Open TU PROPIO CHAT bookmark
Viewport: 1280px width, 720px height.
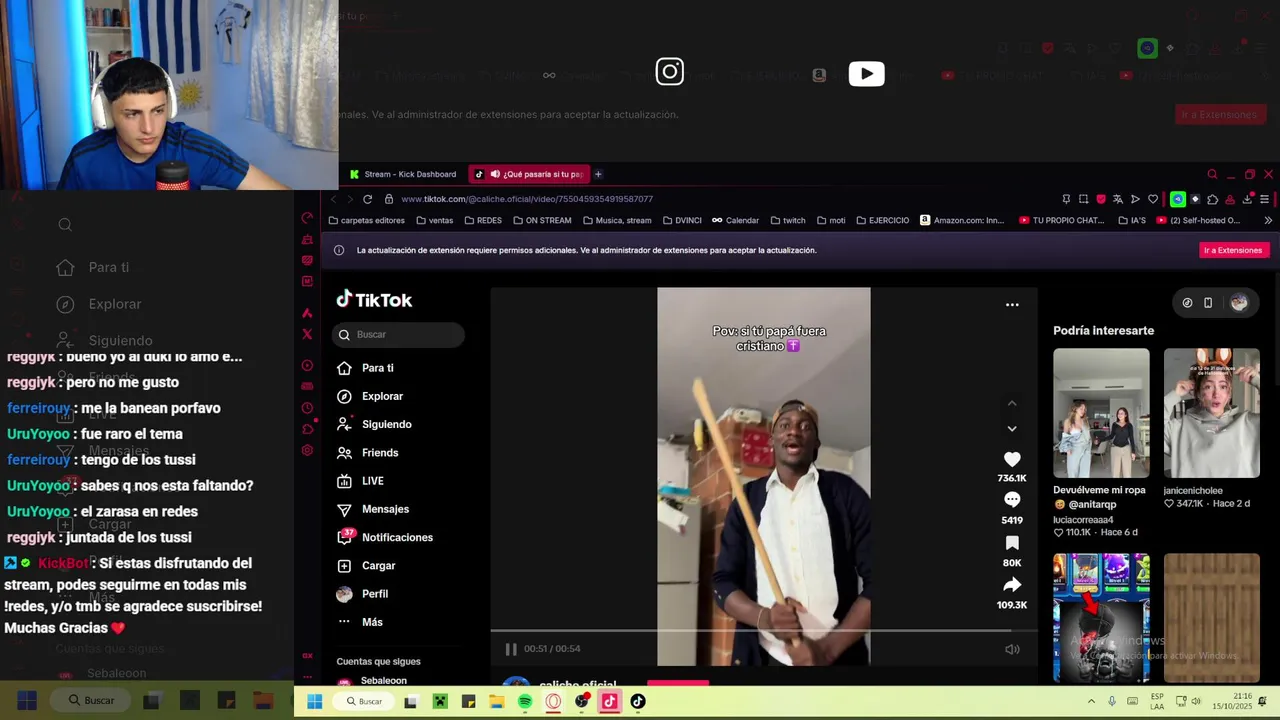(x=1061, y=220)
